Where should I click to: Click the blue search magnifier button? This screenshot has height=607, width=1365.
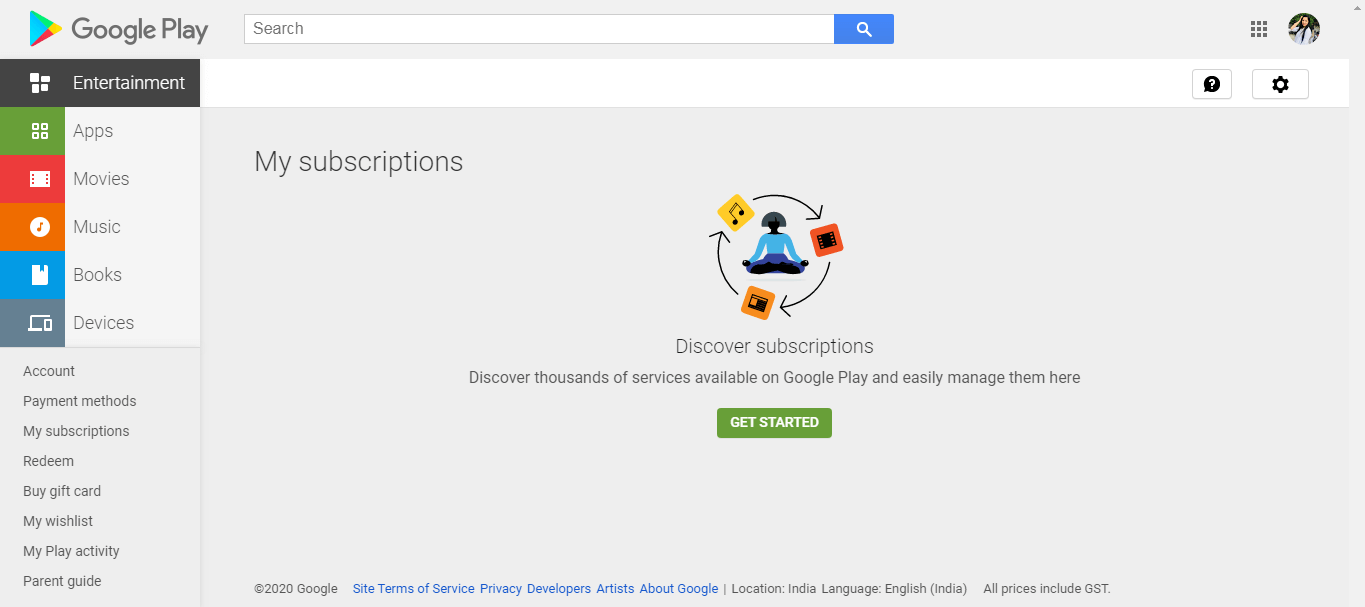(x=864, y=29)
